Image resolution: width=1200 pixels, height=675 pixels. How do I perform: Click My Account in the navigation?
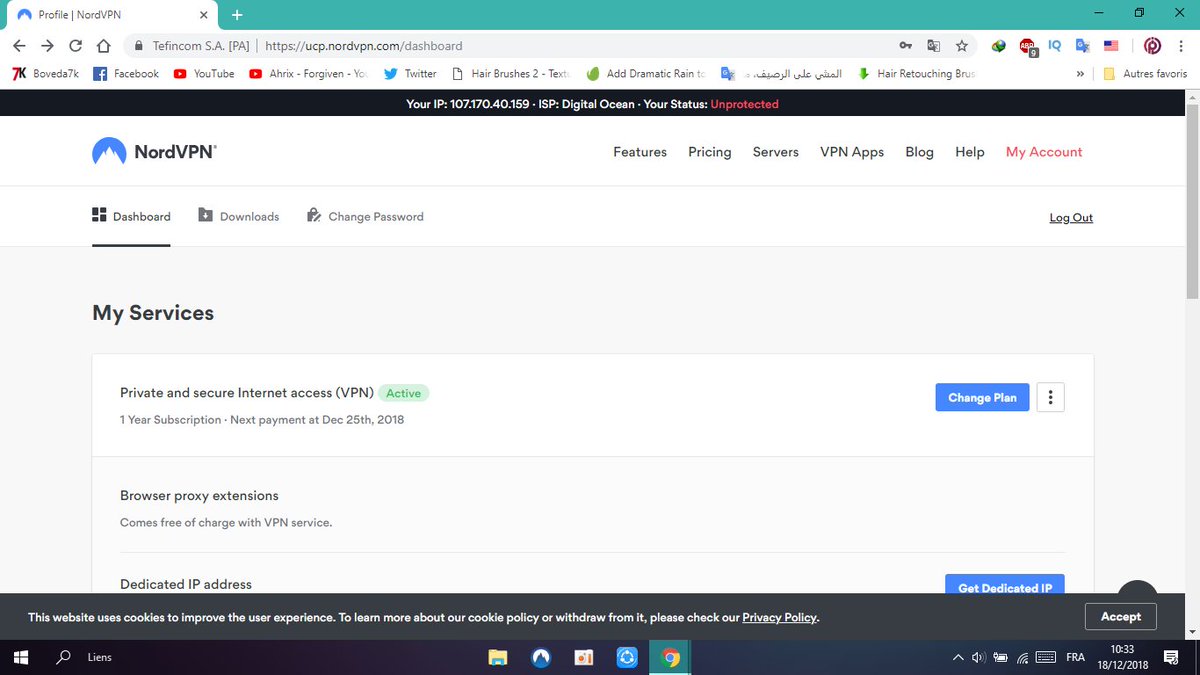pyautogui.click(x=1044, y=152)
